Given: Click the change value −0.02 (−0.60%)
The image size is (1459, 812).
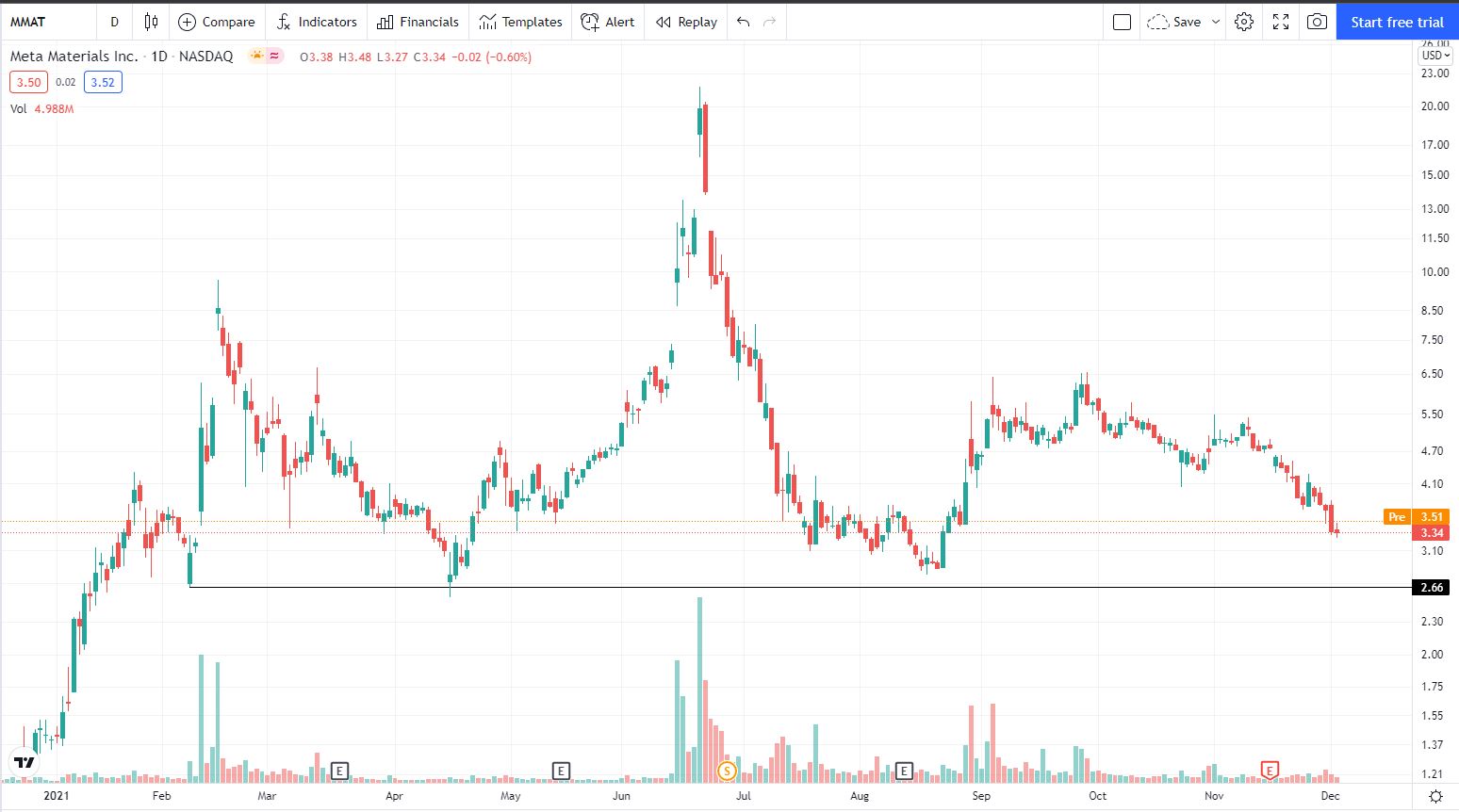Looking at the screenshot, I should pos(491,57).
